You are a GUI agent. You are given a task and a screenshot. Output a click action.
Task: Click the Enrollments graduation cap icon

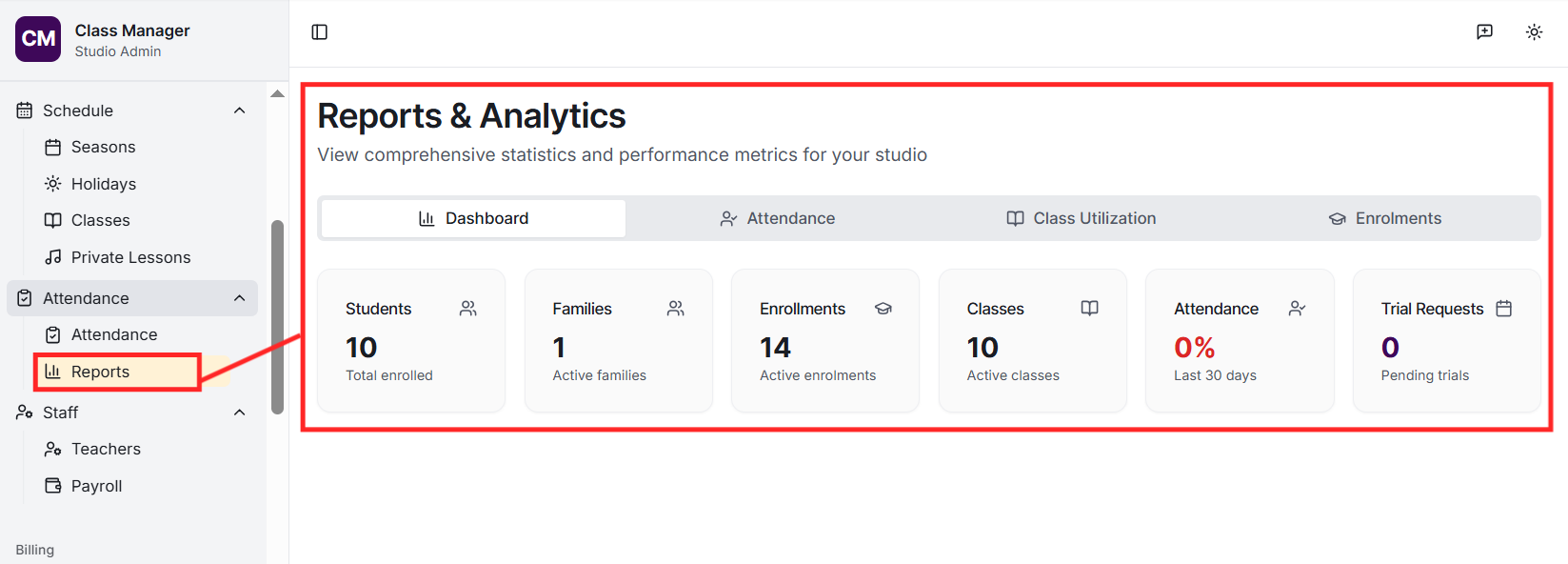[x=883, y=309]
